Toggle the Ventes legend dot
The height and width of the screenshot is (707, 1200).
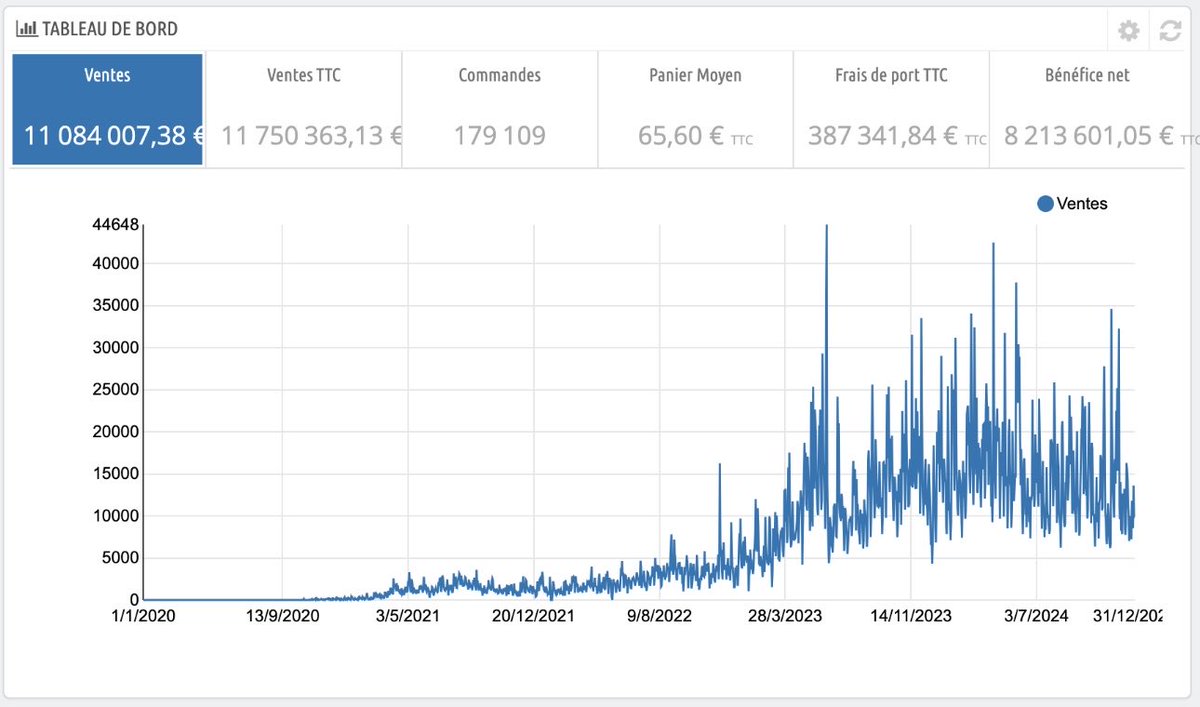click(x=1045, y=203)
